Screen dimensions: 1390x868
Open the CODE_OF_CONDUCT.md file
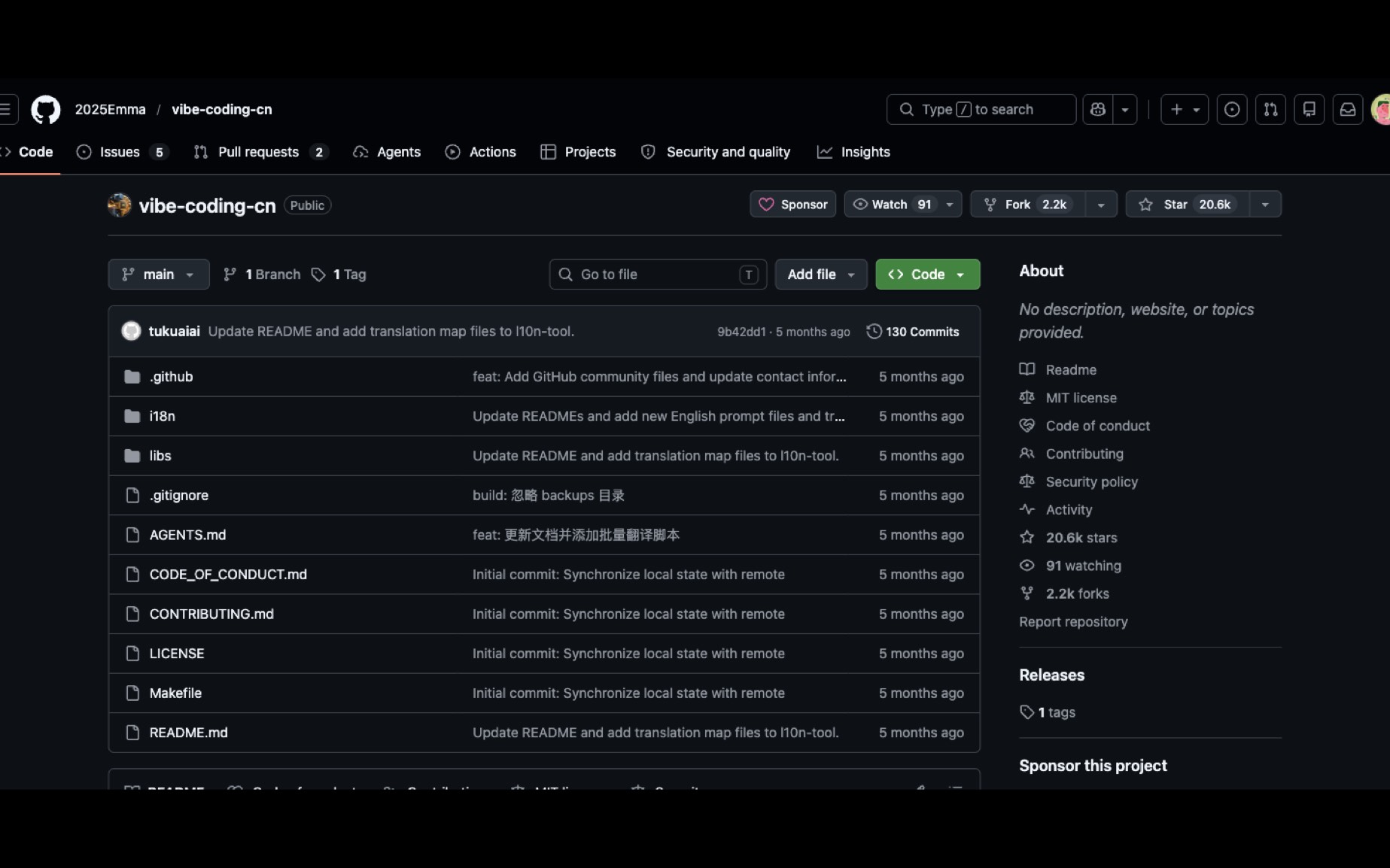(228, 575)
